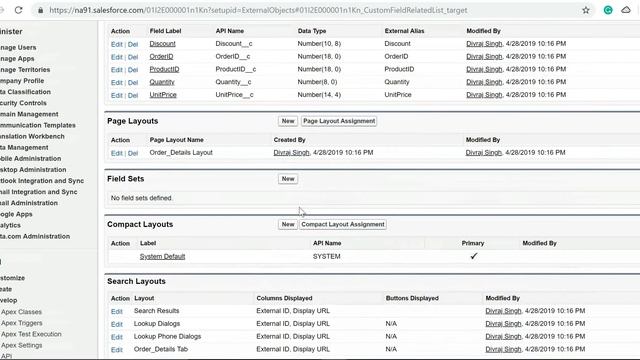The height and width of the screenshot is (360, 640).
Task: Reload the page with browser refresh icon
Action: [x=18, y=10]
